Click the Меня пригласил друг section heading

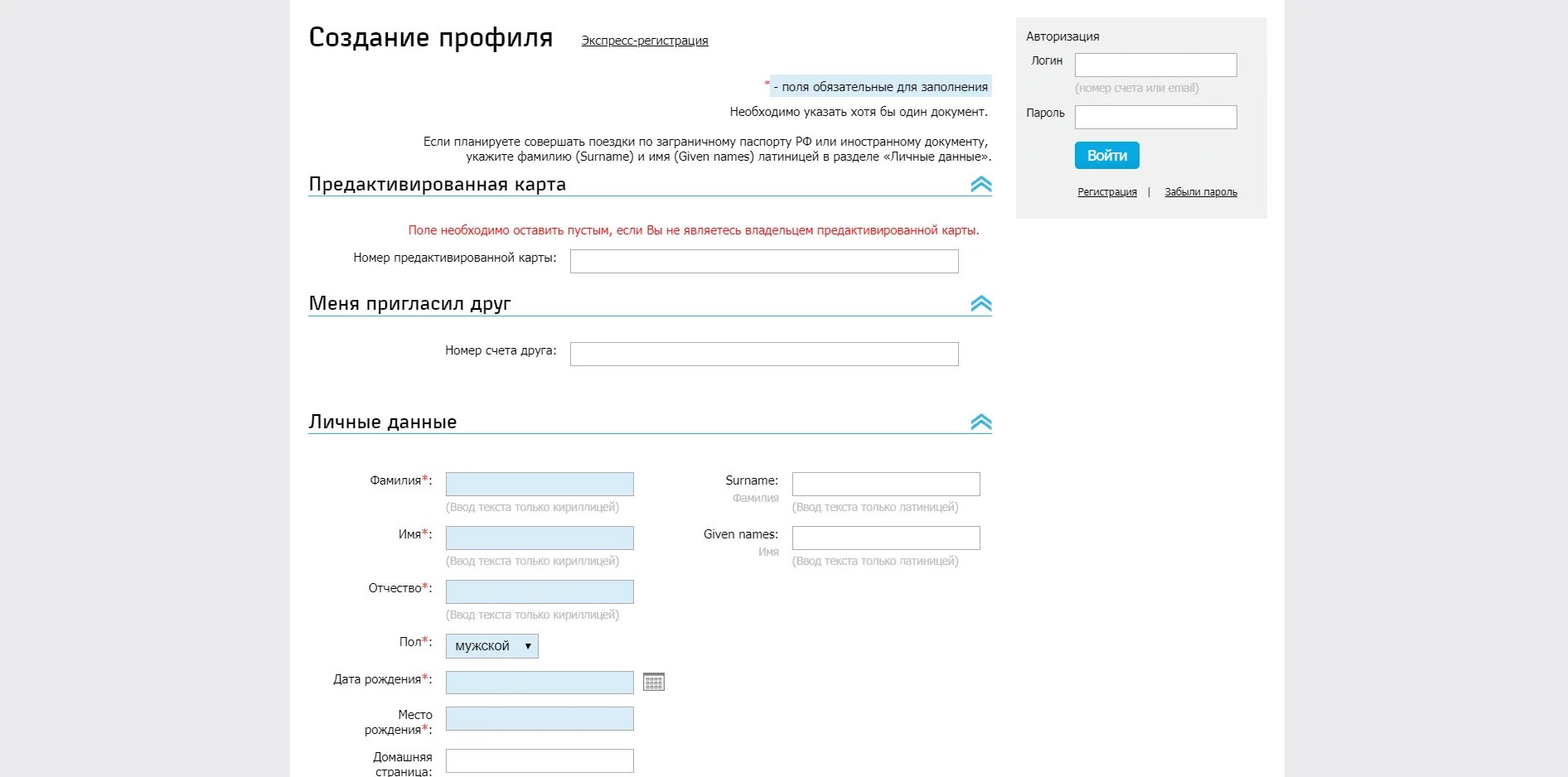click(x=409, y=303)
